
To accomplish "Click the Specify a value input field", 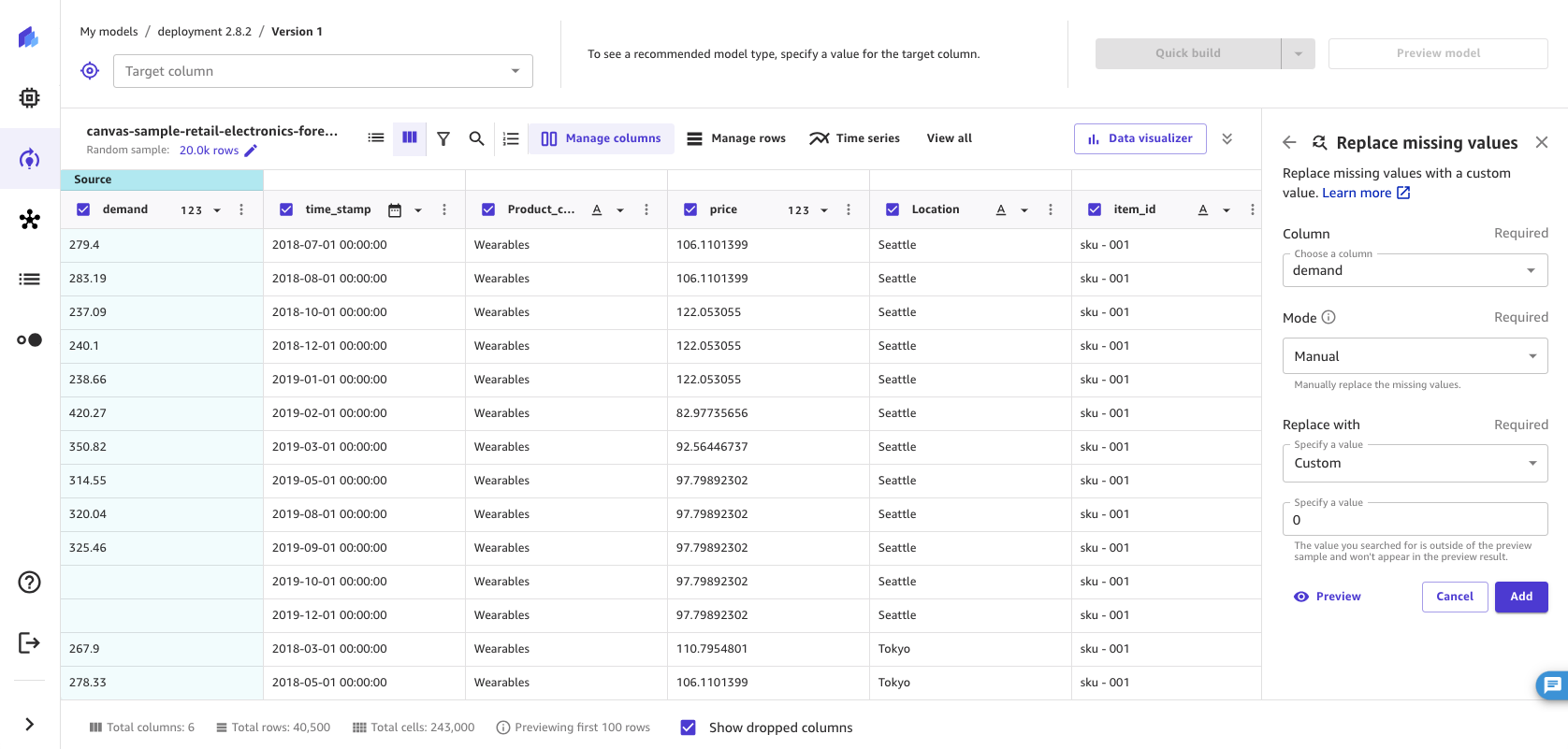I will click(1415, 520).
